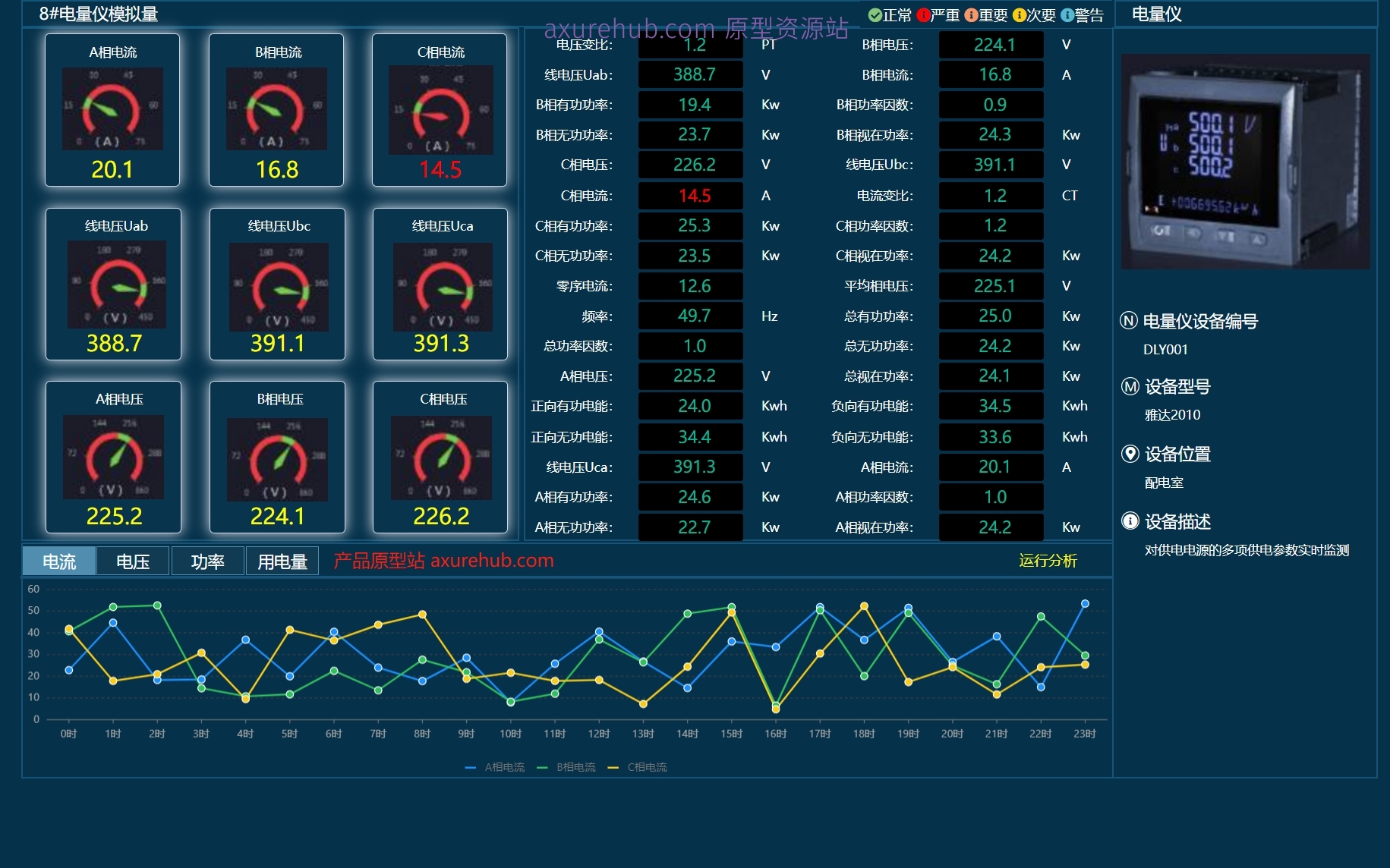This screenshot has height=868, width=1390.
Task: Click the red 严重 status icon
Action: pos(923,15)
